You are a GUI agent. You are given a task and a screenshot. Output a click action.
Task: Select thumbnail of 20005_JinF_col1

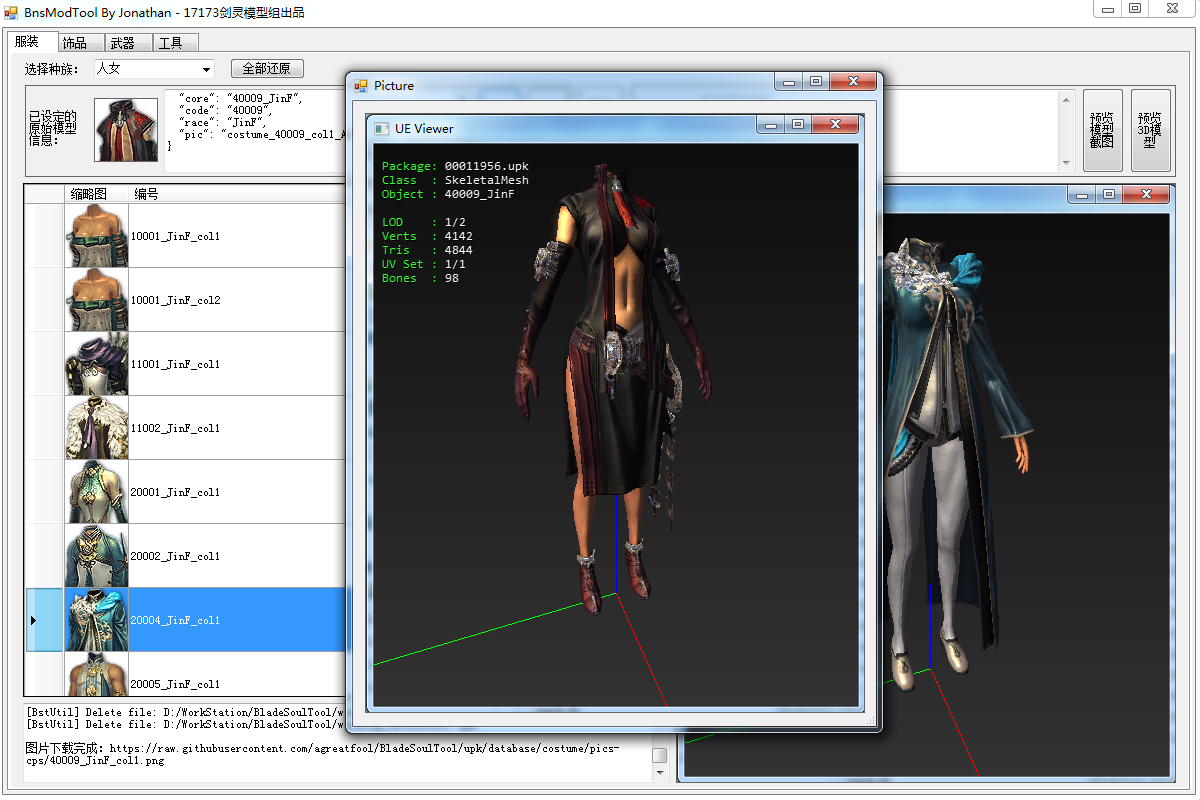point(97,674)
